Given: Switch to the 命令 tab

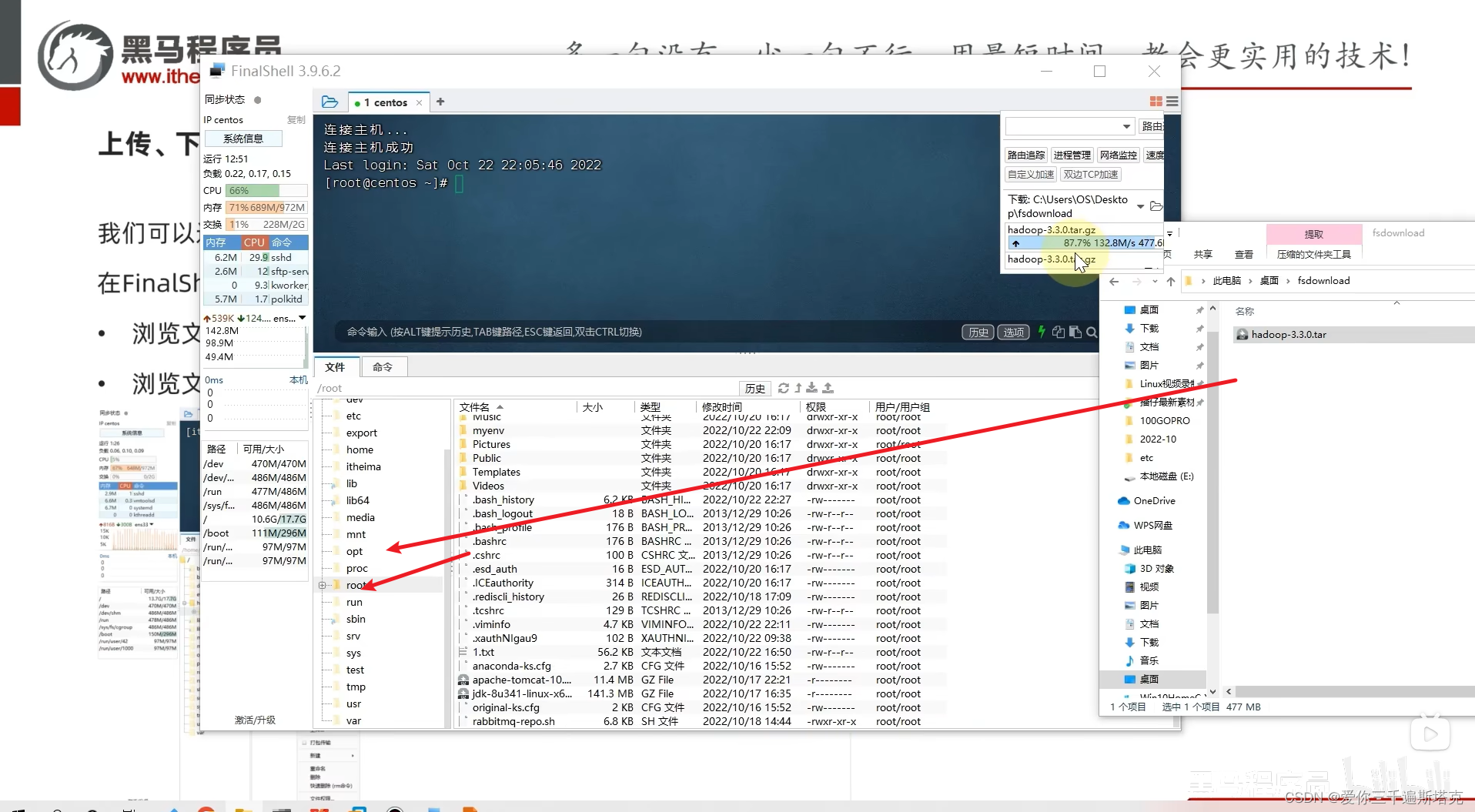Looking at the screenshot, I should (383, 366).
